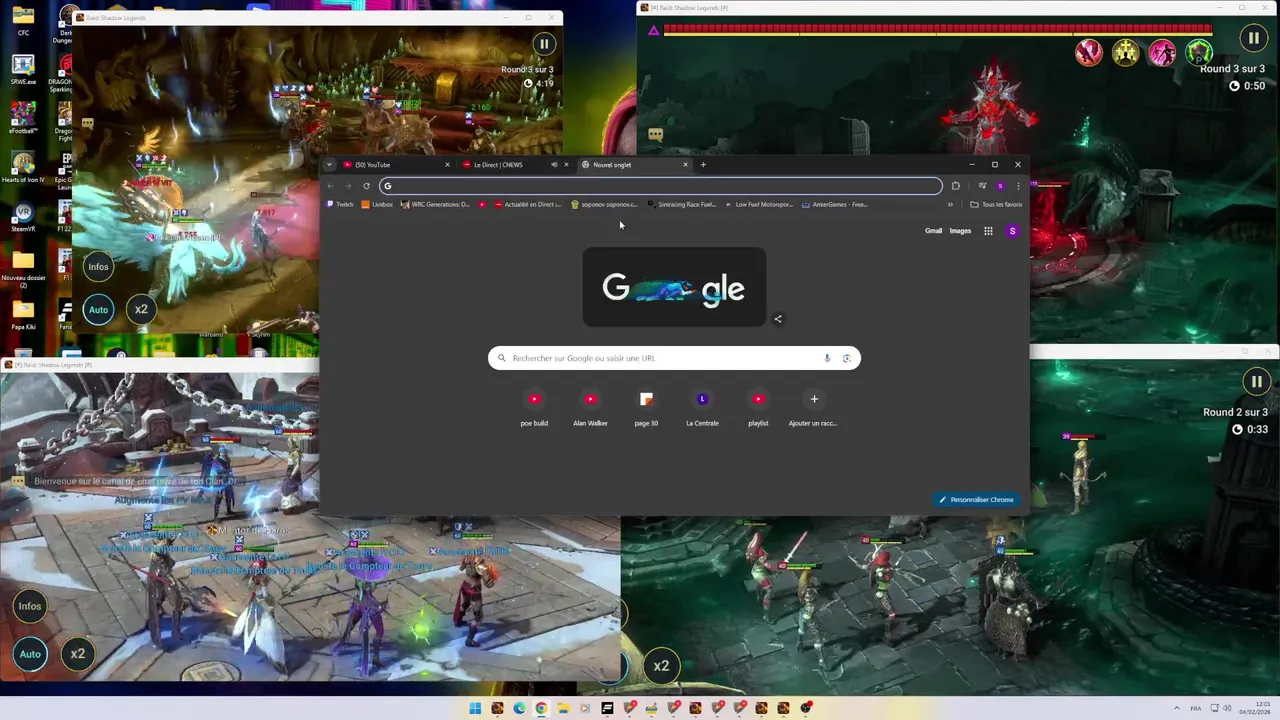1280x720 pixels.
Task: Open Chrome three-dot menu
Action: click(1018, 185)
